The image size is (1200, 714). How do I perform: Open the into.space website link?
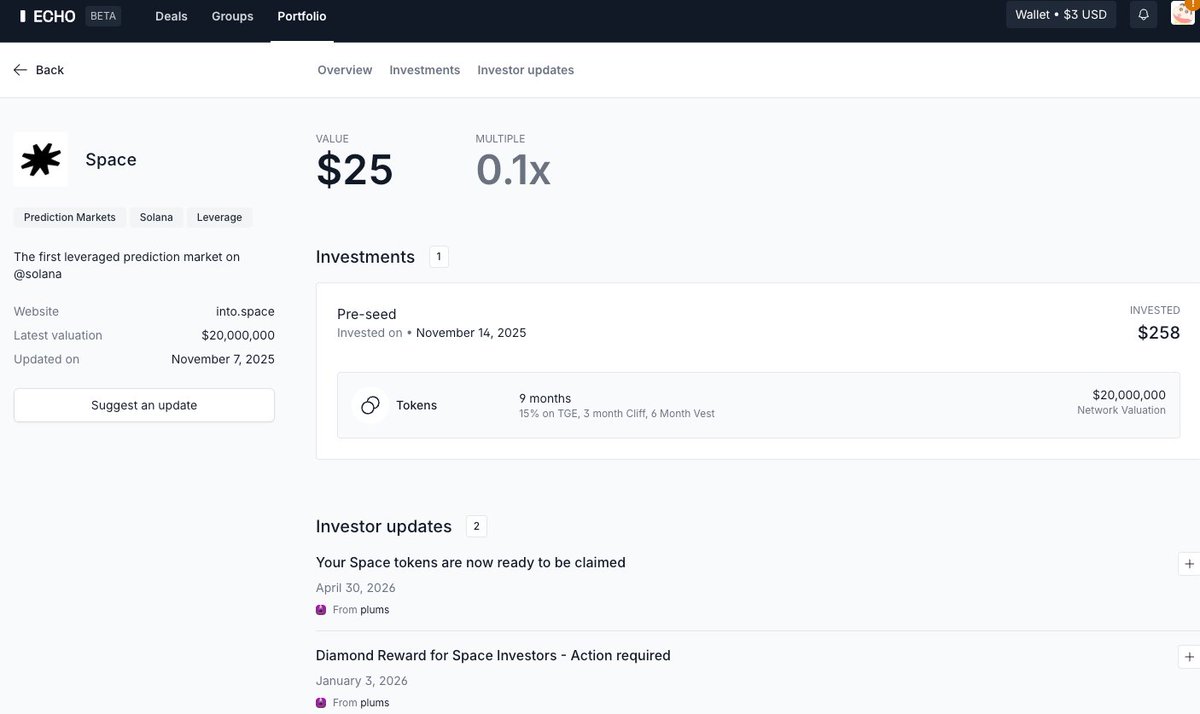pyautogui.click(x=245, y=311)
